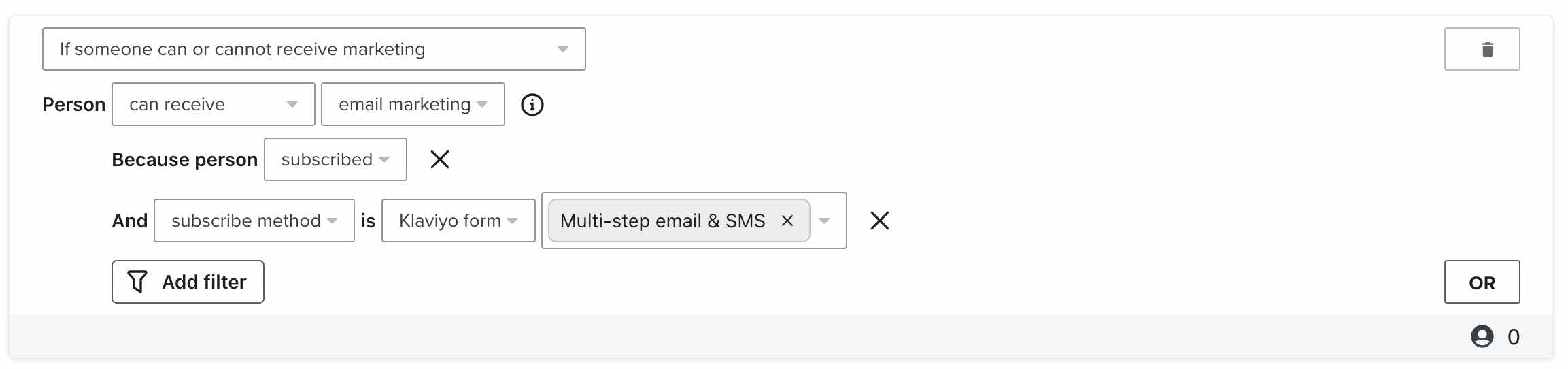Image resolution: width=1568 pixels, height=369 pixels.
Task: Select a different source in Klaviyo form dropdown
Action: click(458, 221)
